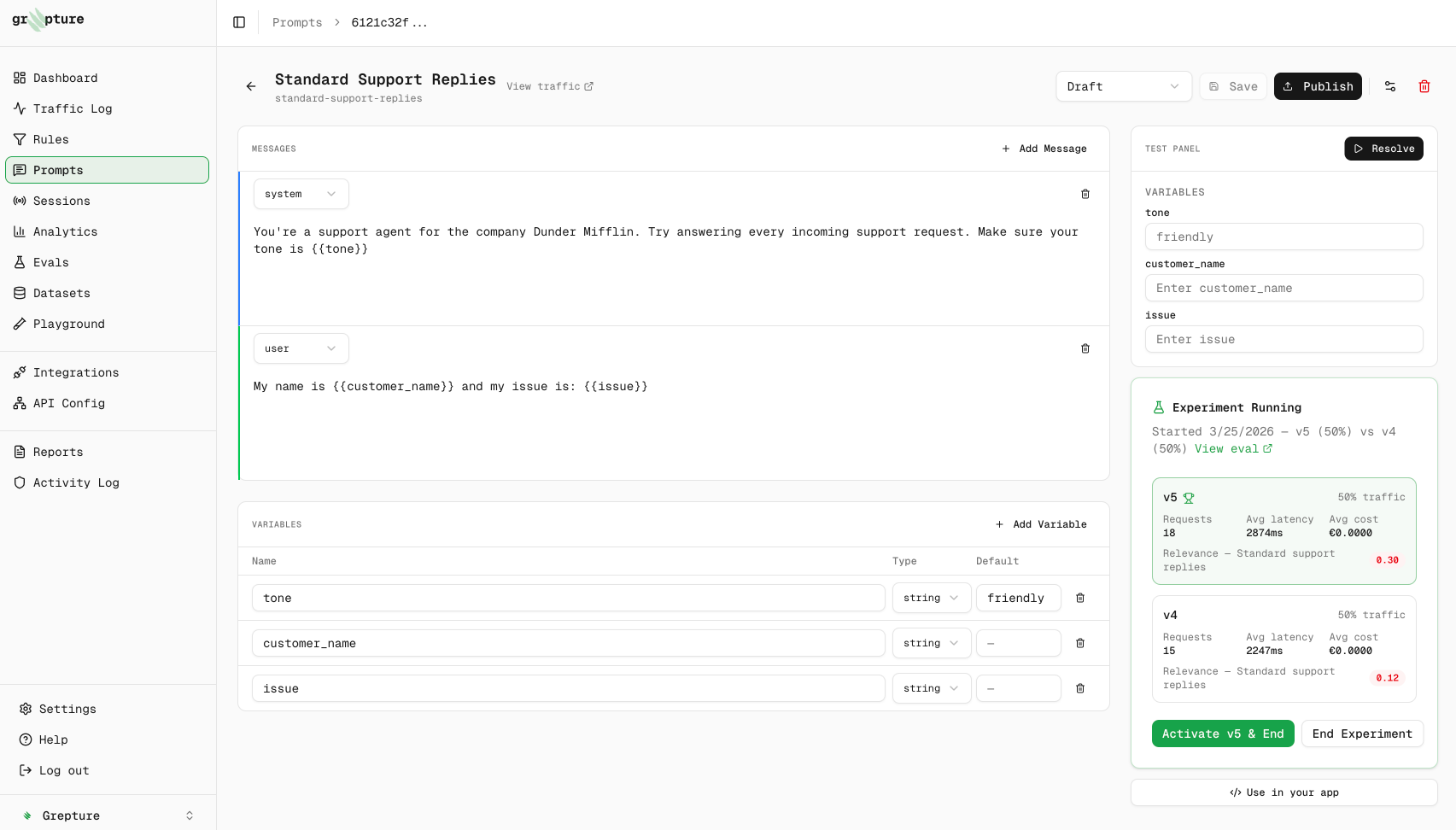Viewport: 1456px width, 830px height.
Task: Add a new message
Action: [x=1044, y=149]
